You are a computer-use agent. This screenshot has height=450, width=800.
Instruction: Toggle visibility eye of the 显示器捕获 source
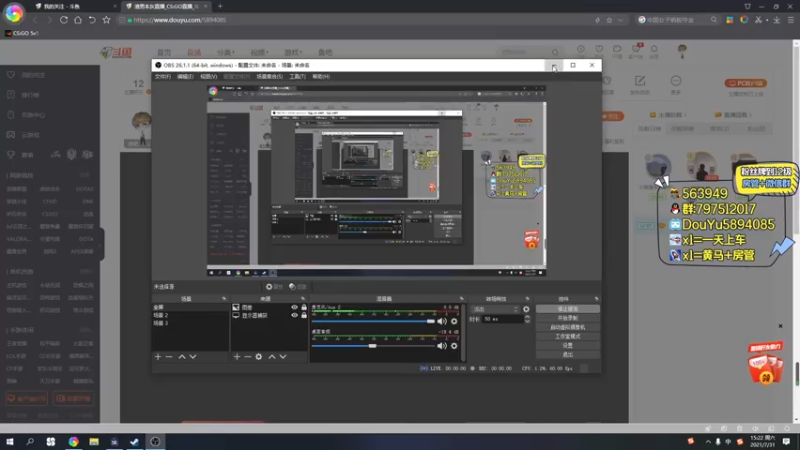(294, 315)
